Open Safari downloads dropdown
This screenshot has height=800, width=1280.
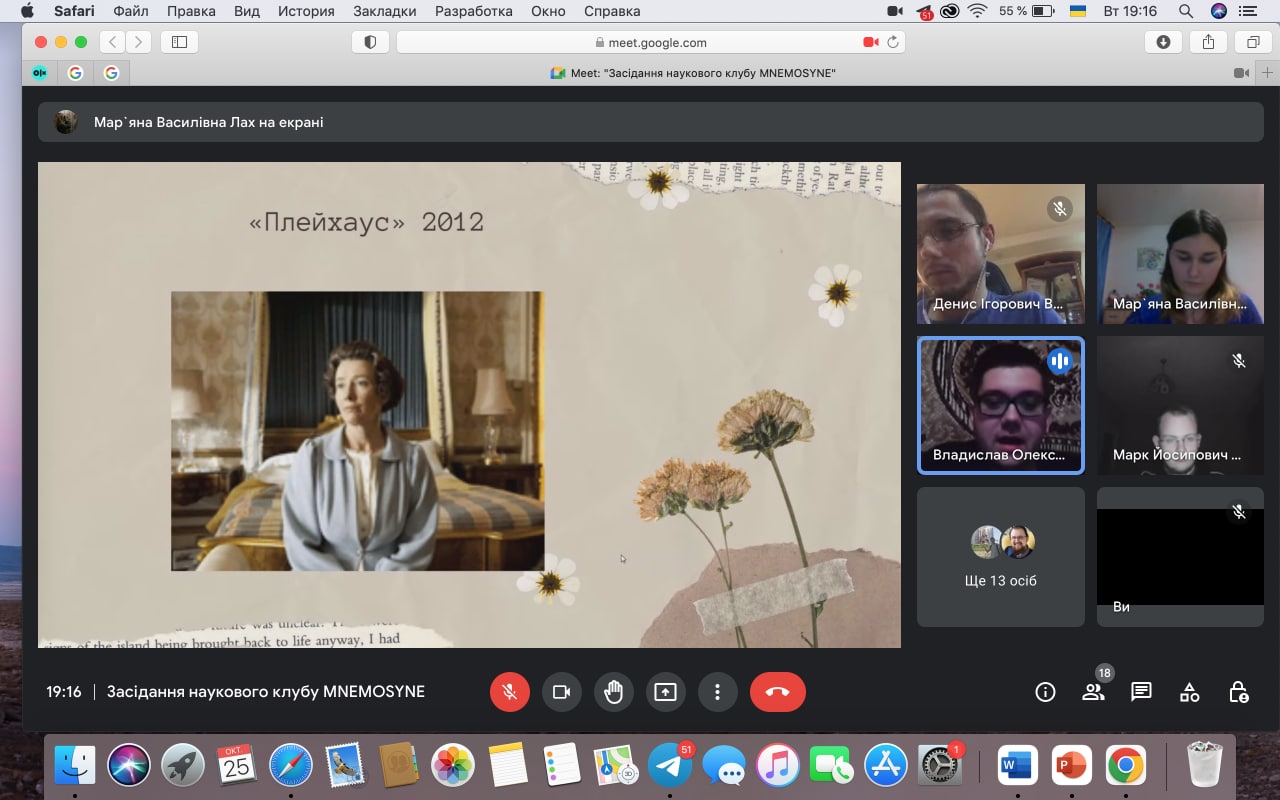click(1163, 42)
